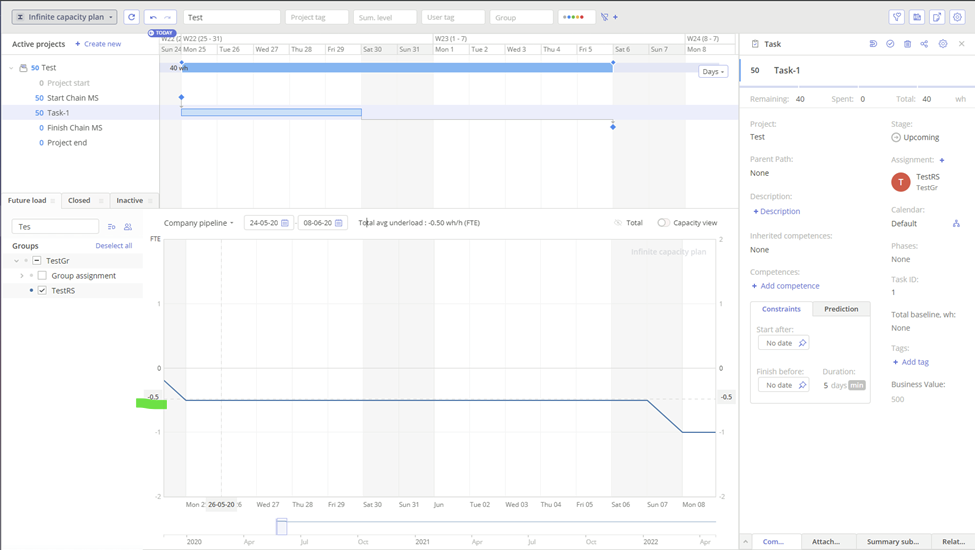The width and height of the screenshot is (975, 550).
Task: Click the share icon in Task panel
Action: pos(924,44)
